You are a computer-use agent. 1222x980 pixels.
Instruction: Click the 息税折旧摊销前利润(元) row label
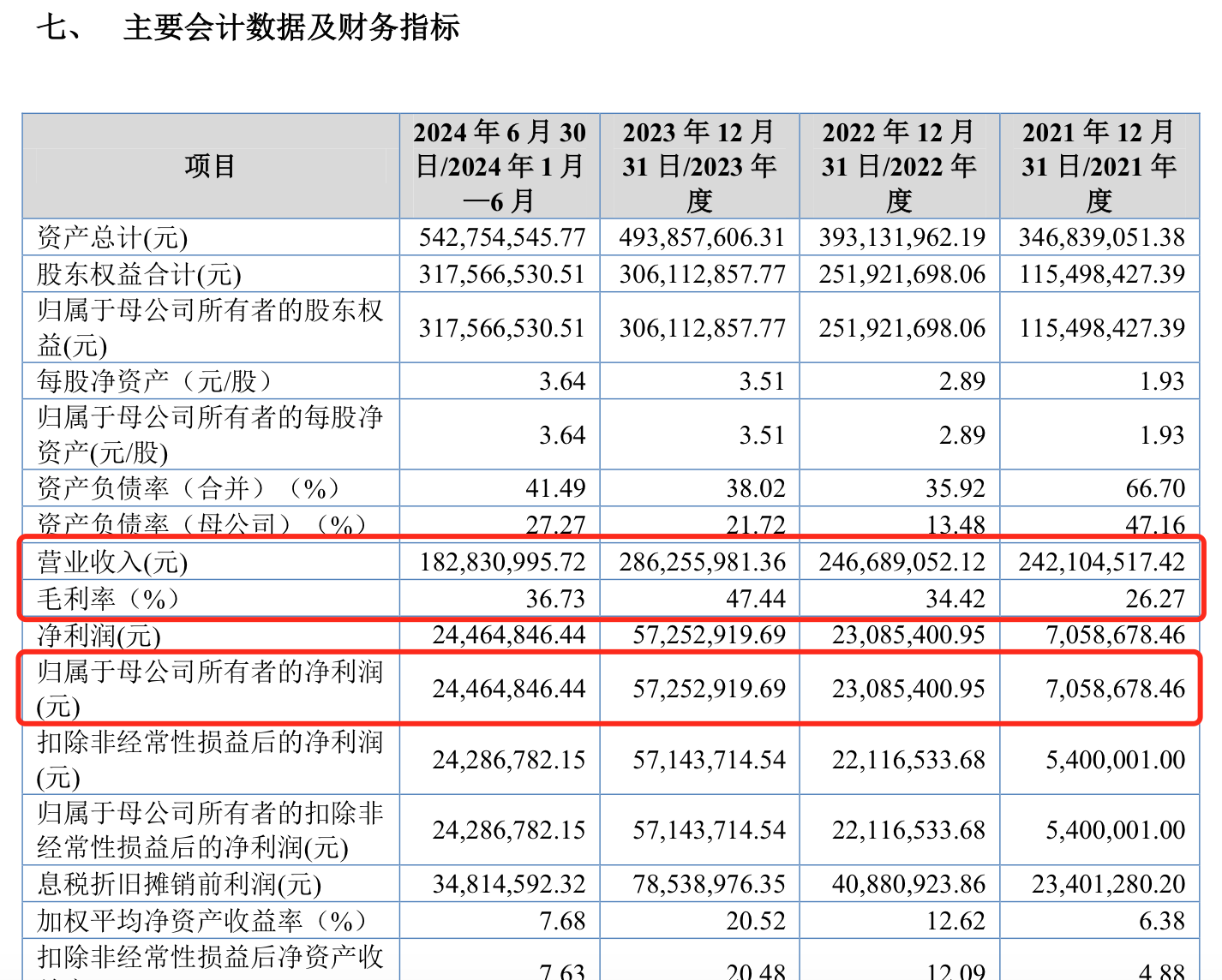point(179,884)
